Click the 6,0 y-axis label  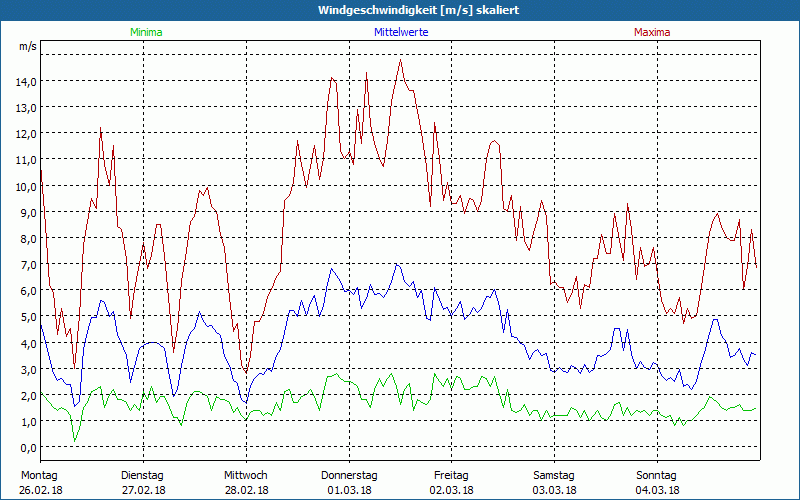coord(29,291)
